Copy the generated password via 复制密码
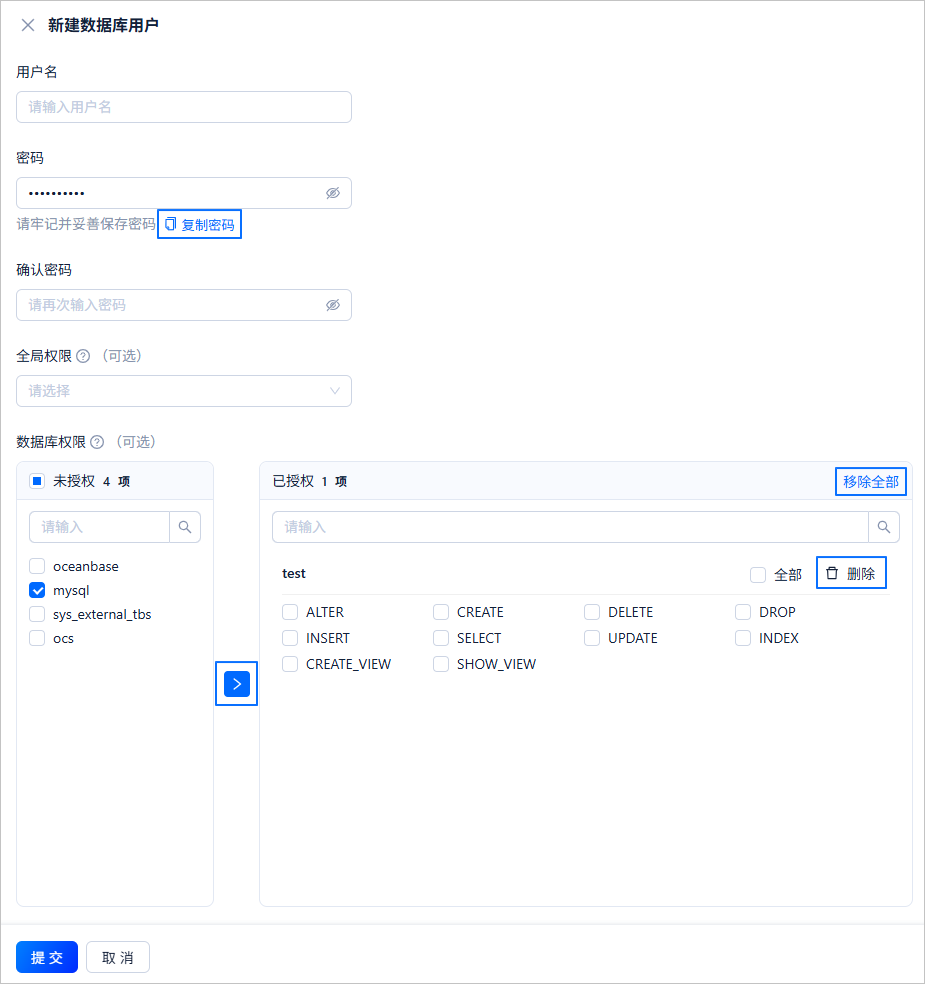 (x=199, y=223)
